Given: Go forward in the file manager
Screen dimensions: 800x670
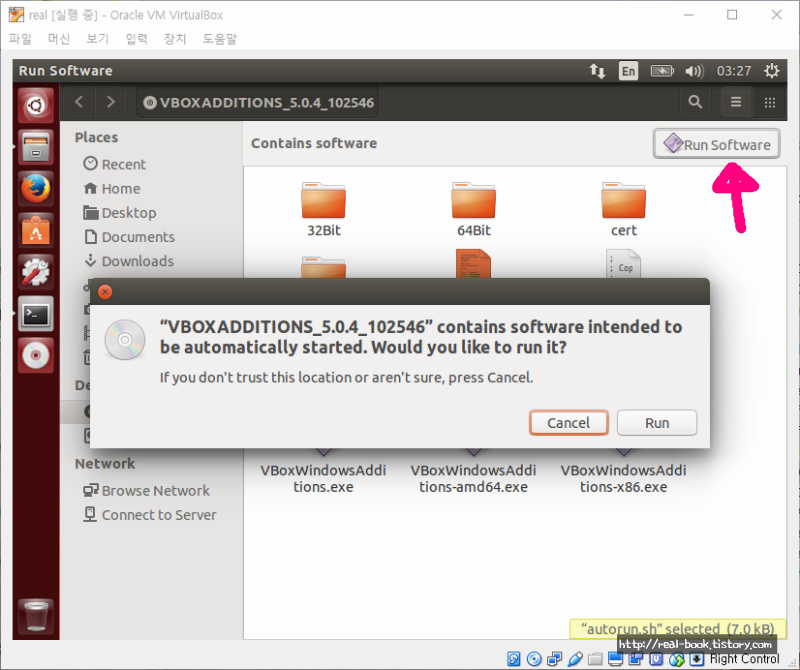Looking at the screenshot, I should pyautogui.click(x=111, y=102).
